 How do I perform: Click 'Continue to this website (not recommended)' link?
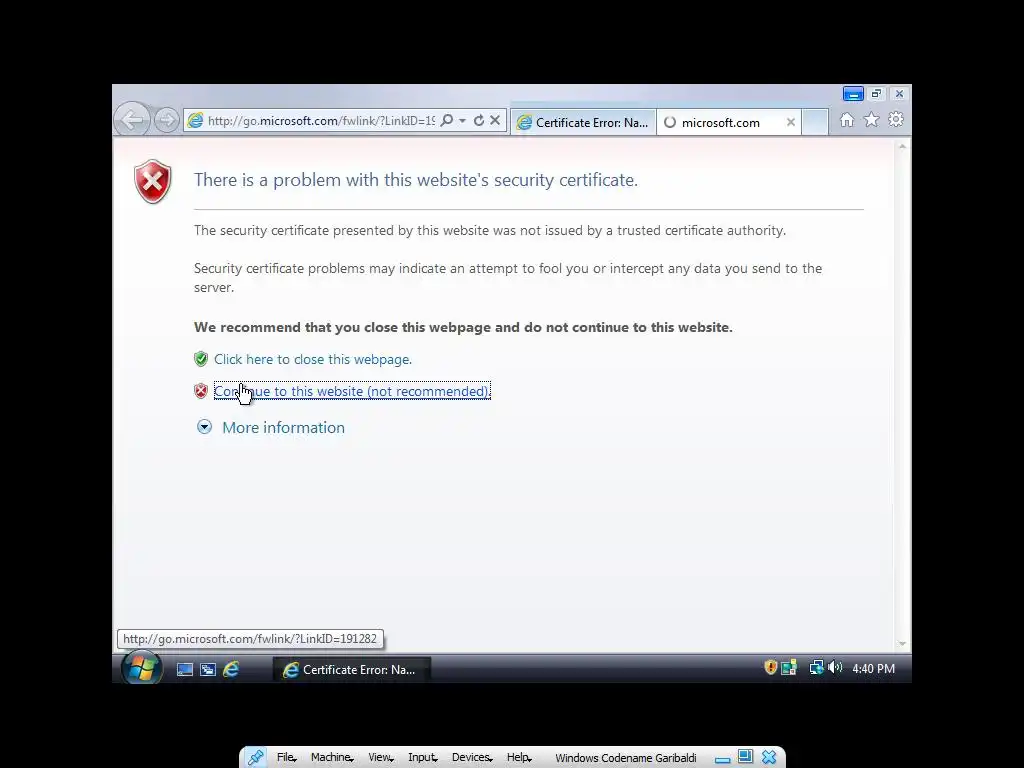(x=352, y=391)
